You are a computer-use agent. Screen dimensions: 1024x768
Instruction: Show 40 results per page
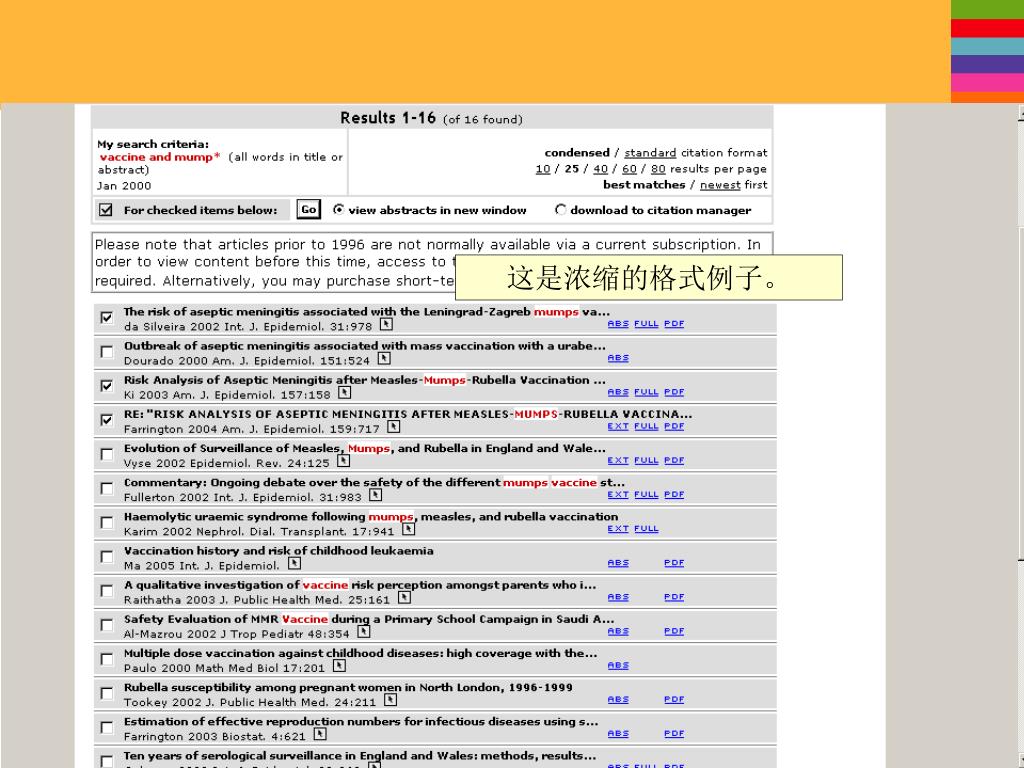[600, 169]
